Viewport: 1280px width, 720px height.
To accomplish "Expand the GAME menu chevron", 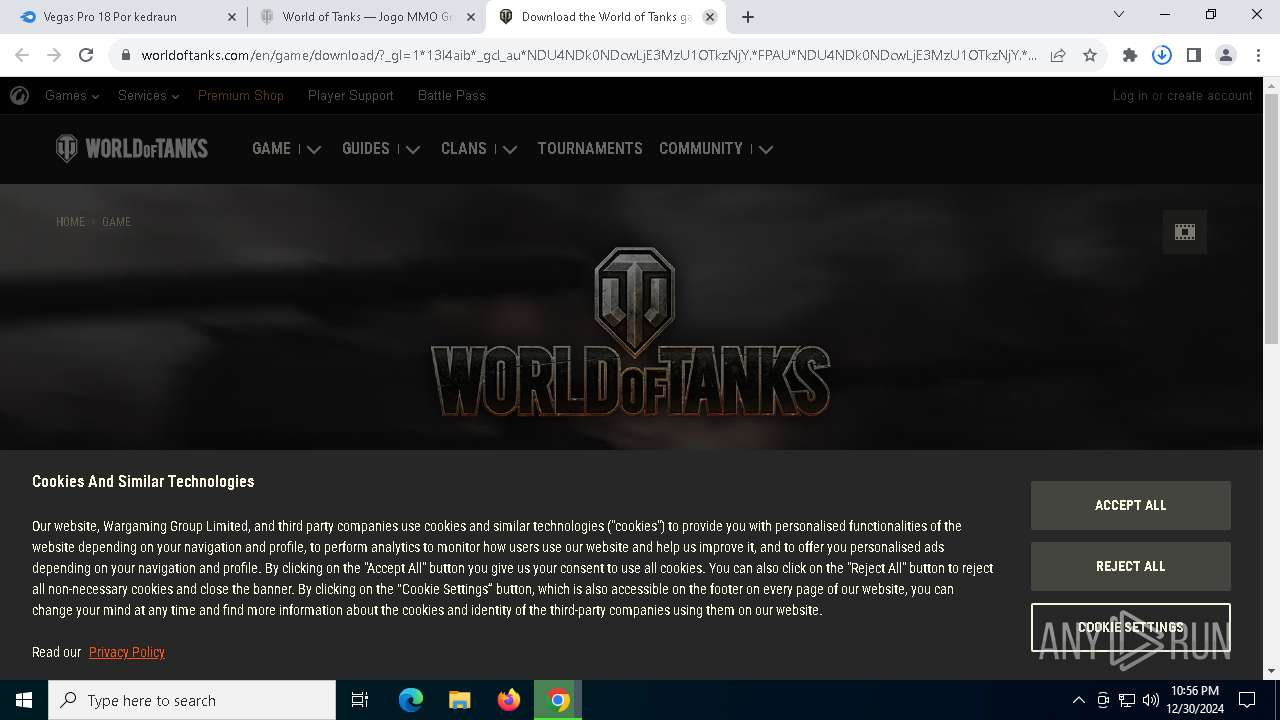I will 314,149.
